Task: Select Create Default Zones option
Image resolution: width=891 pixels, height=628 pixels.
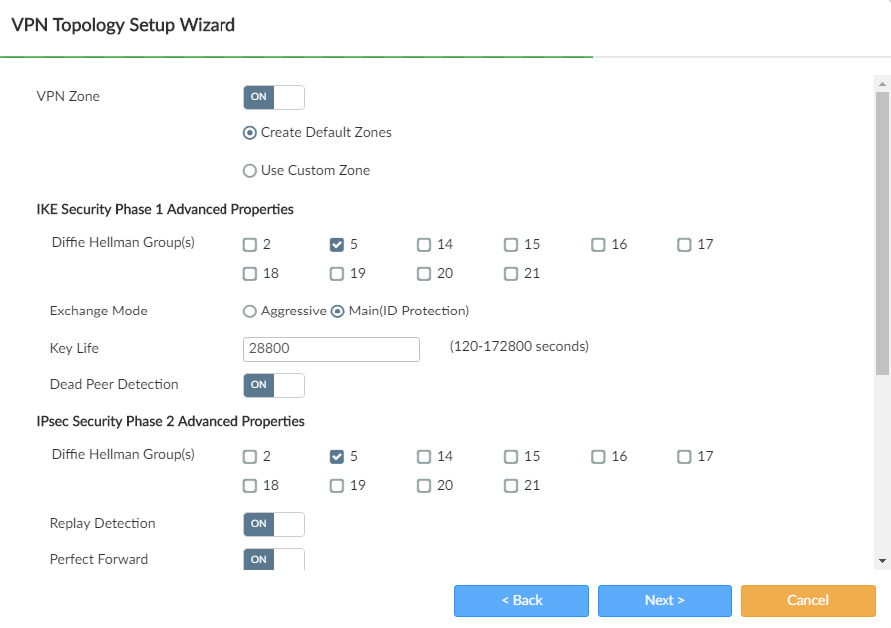Action: [x=249, y=132]
